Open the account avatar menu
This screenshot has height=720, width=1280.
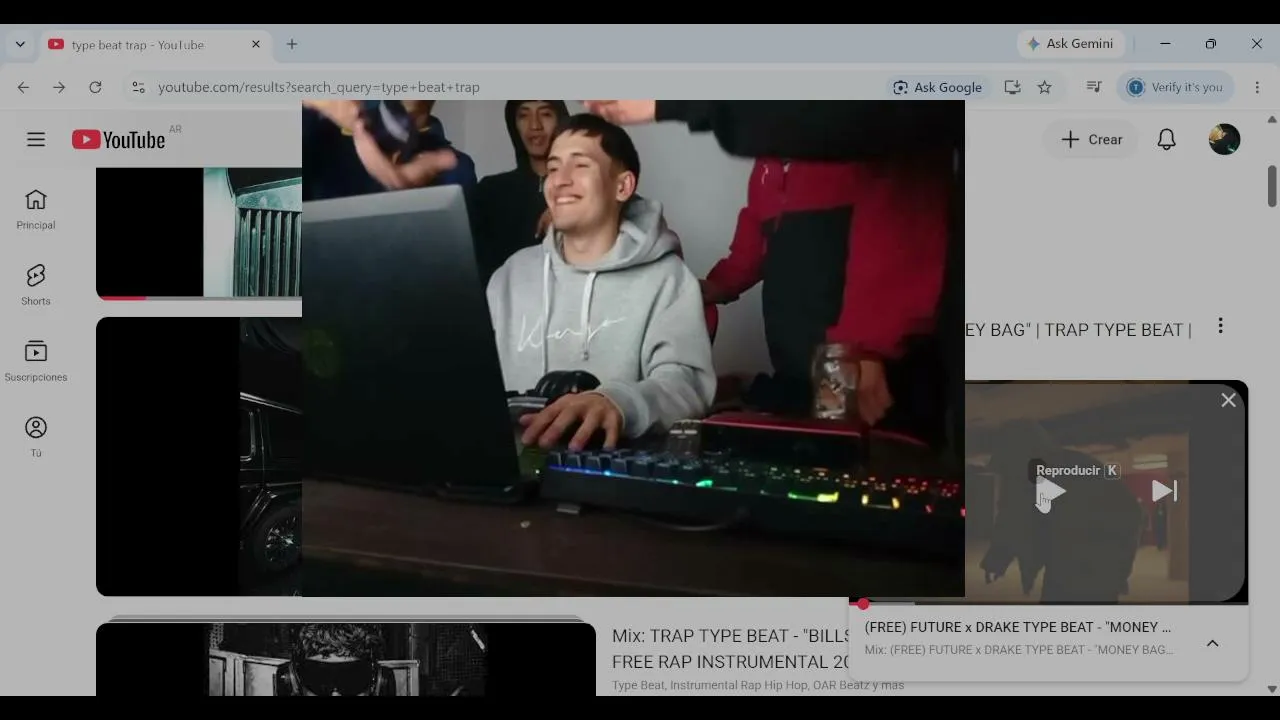coord(1224,139)
